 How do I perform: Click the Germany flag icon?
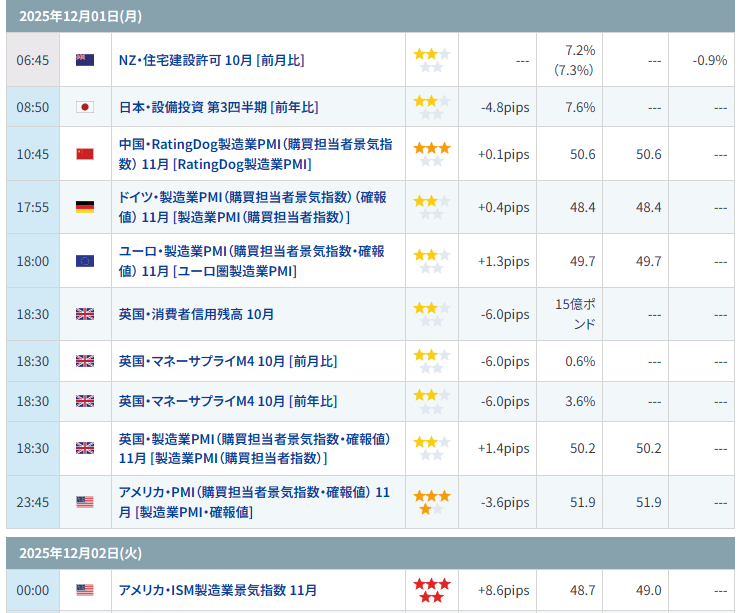(85, 207)
